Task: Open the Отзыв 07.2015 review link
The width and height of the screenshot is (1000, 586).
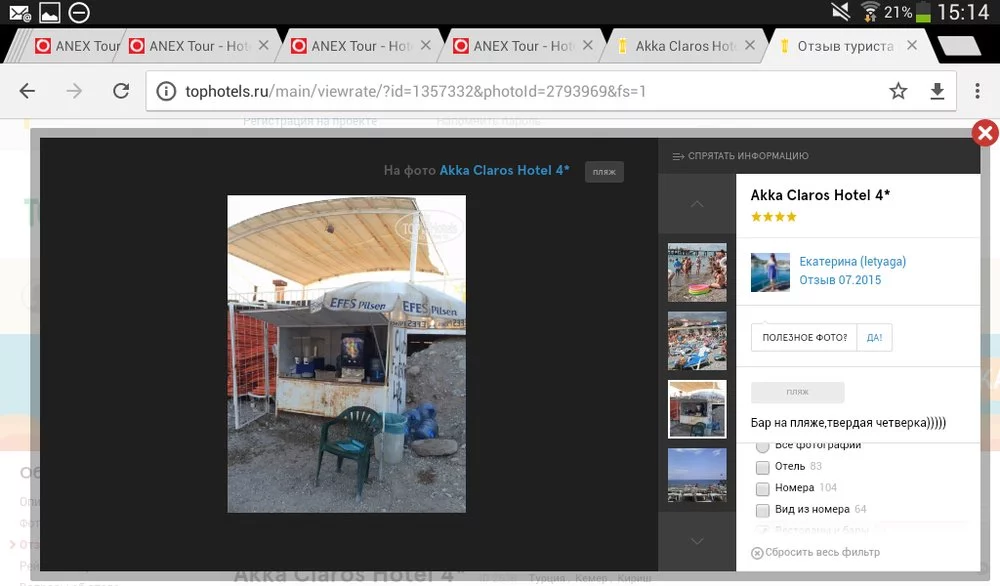Action: coord(840,279)
